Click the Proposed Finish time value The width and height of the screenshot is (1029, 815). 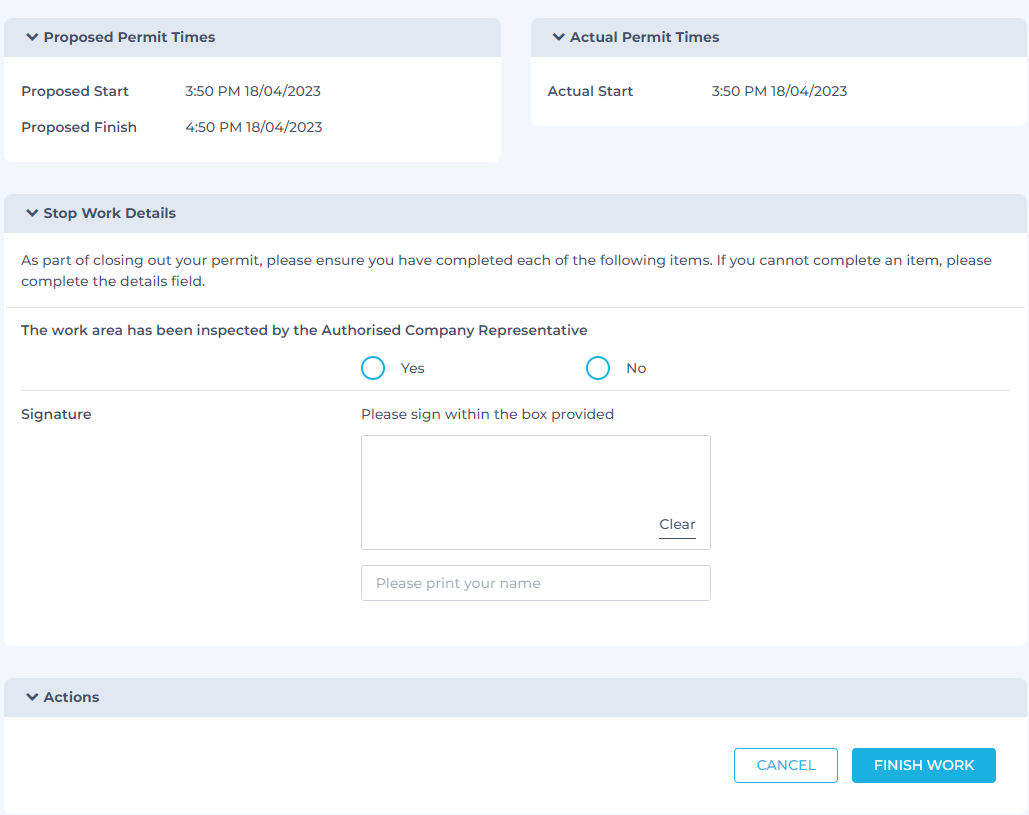(253, 128)
